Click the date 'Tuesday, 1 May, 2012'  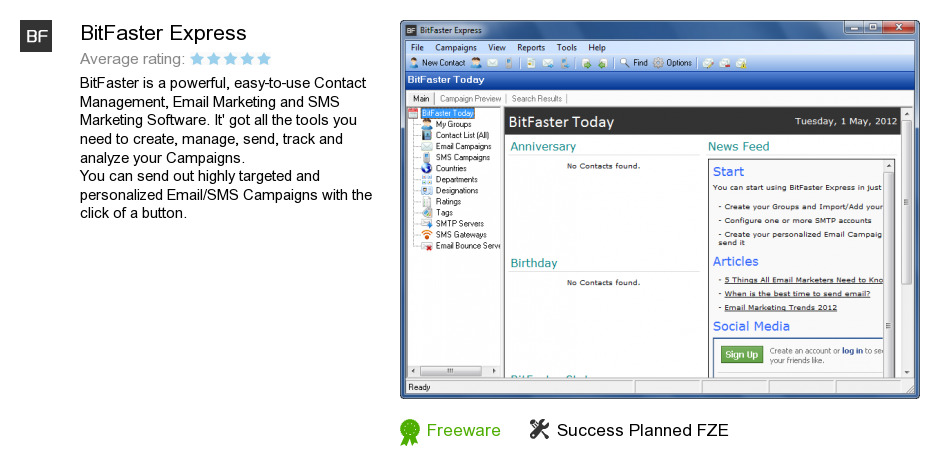click(x=845, y=121)
